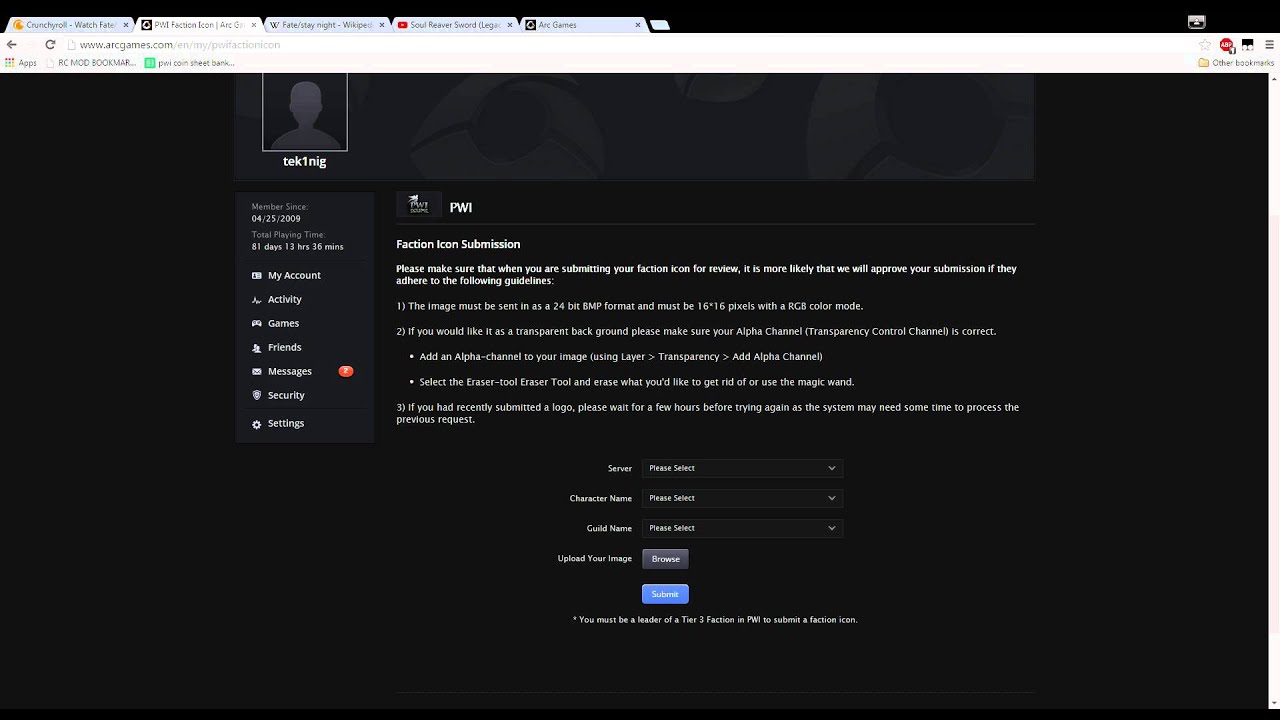Open Games from the sidebar gamepad icon

257,323
